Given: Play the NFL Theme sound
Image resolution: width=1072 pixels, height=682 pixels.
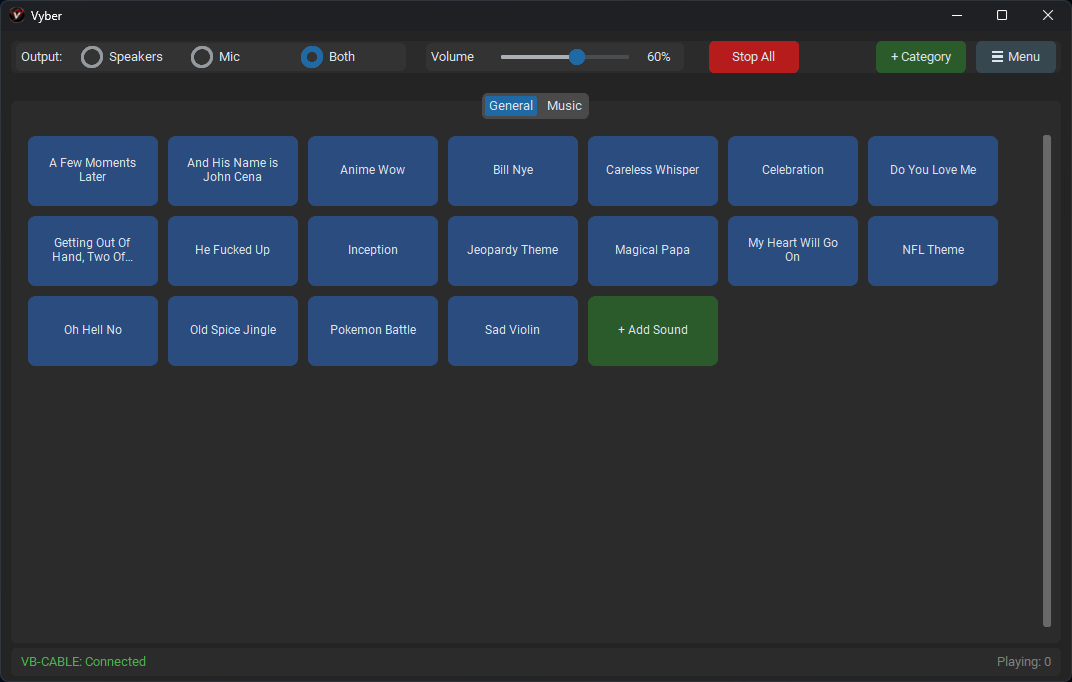Looking at the screenshot, I should (x=932, y=250).
